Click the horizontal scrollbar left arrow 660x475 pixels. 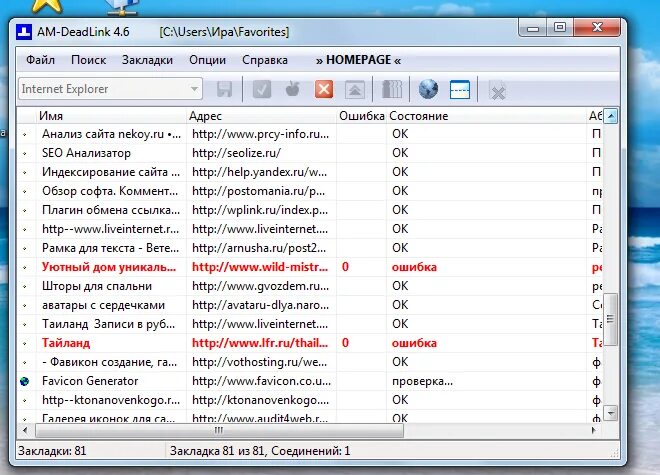(25, 430)
